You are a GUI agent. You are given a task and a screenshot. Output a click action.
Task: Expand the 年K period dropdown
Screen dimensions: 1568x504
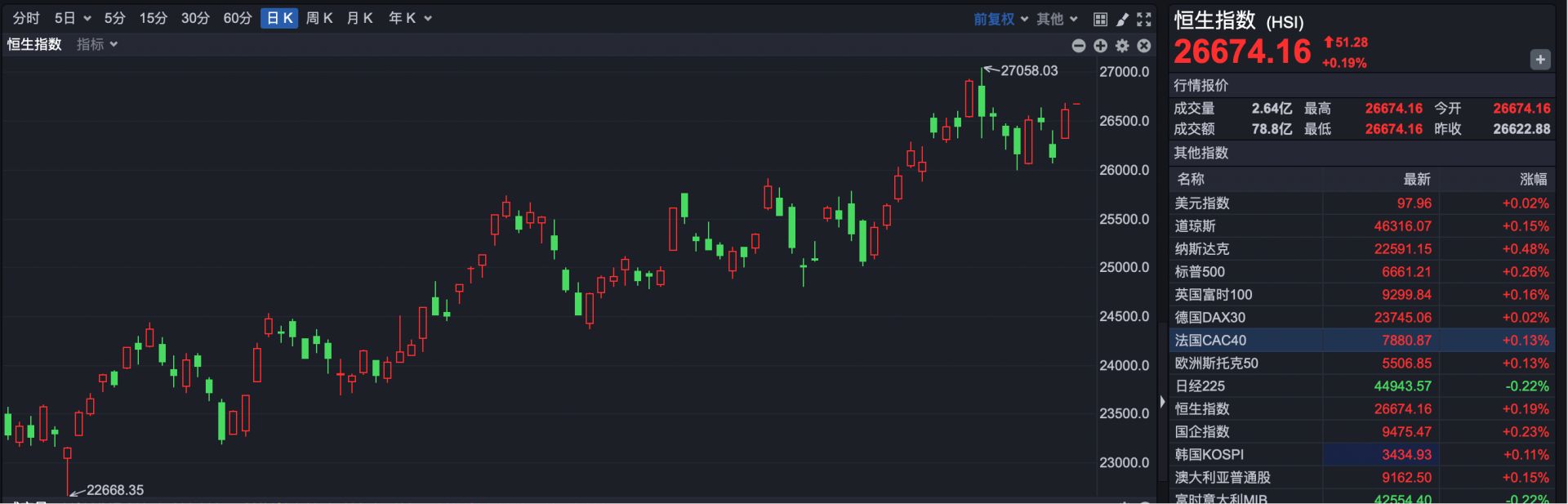coord(409,18)
